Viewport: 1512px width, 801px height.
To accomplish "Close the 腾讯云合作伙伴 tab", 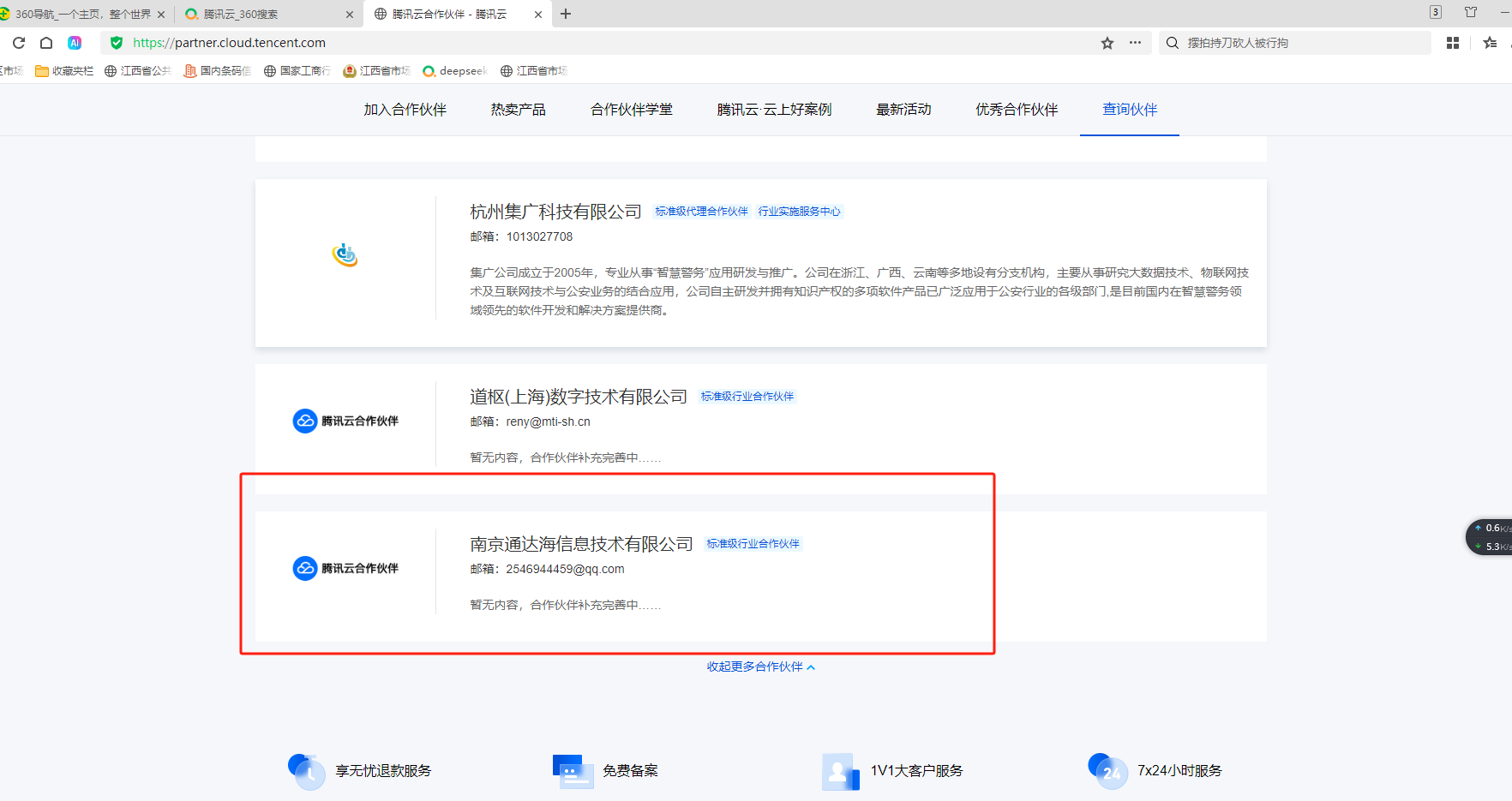I will point(538,15).
